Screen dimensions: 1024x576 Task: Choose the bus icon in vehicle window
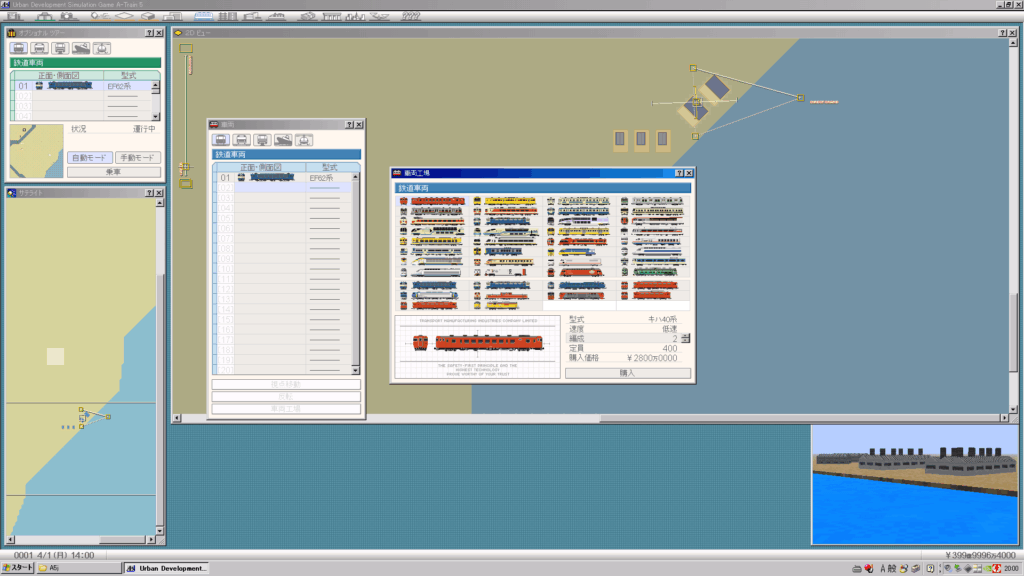[239, 139]
